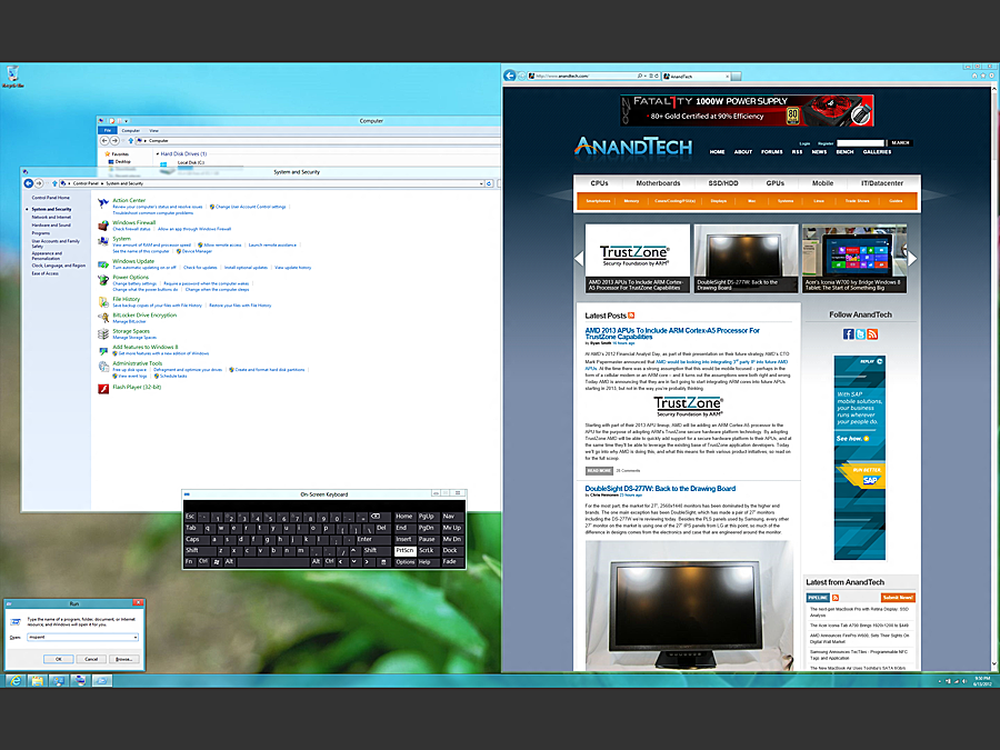
Task: Show previous slide in AnandTech carousel
Action: [579, 258]
